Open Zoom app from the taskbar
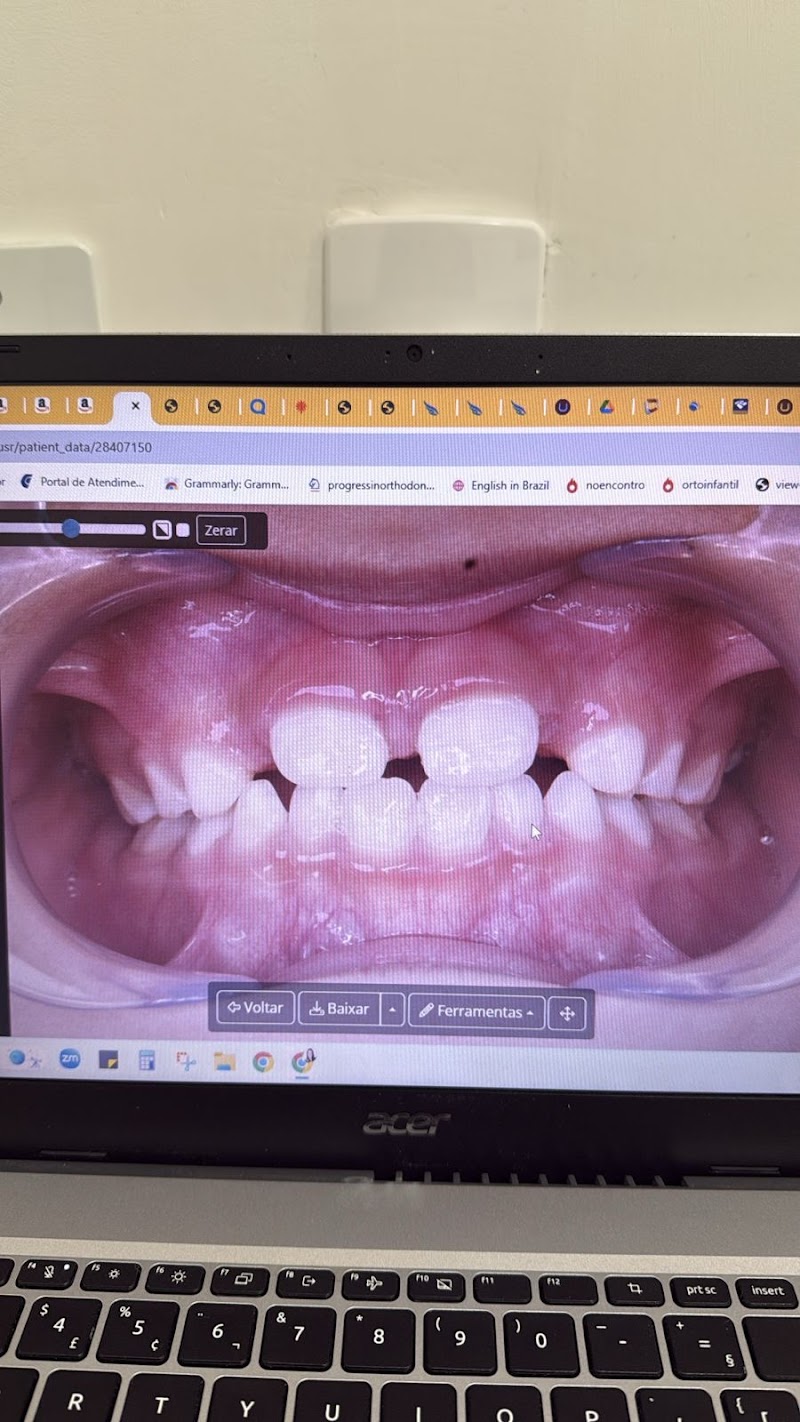 pyautogui.click(x=69, y=1059)
